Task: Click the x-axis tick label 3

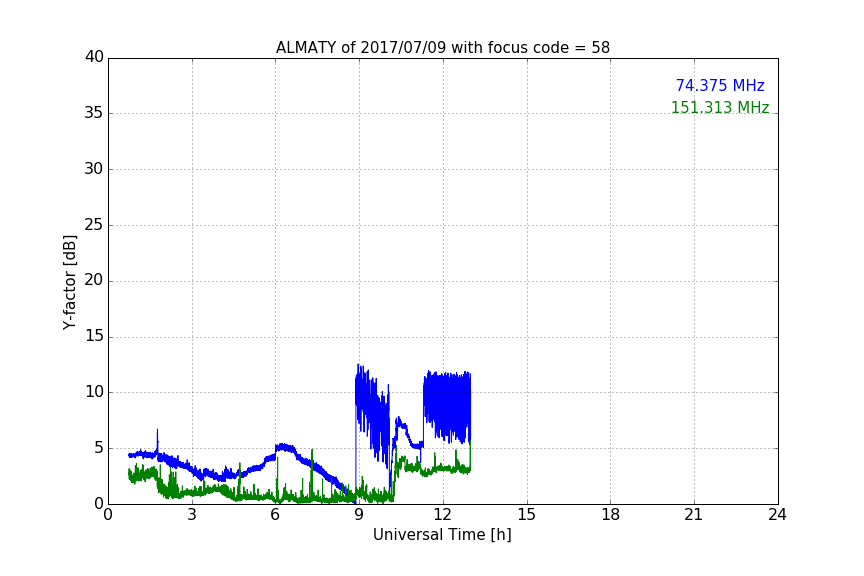Action: [192, 515]
